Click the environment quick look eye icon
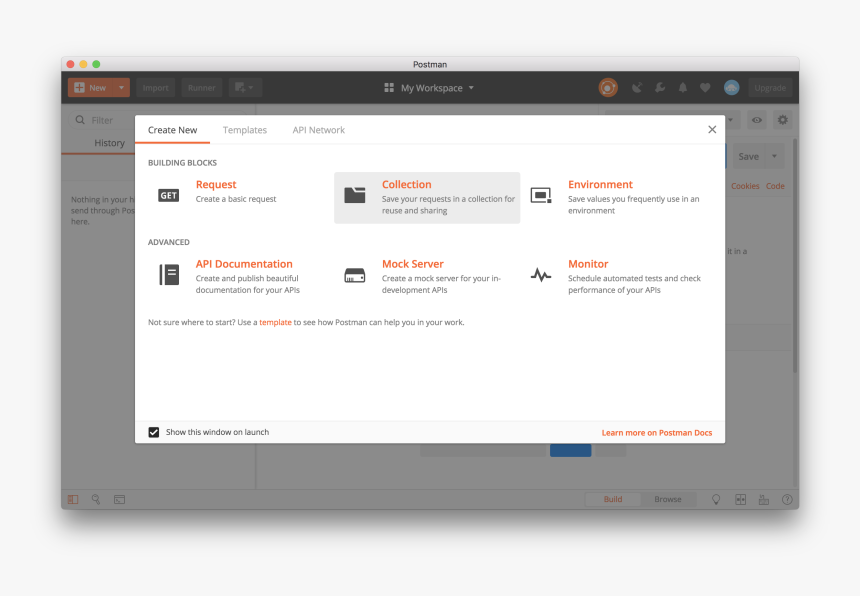The height and width of the screenshot is (596, 860). click(x=757, y=120)
